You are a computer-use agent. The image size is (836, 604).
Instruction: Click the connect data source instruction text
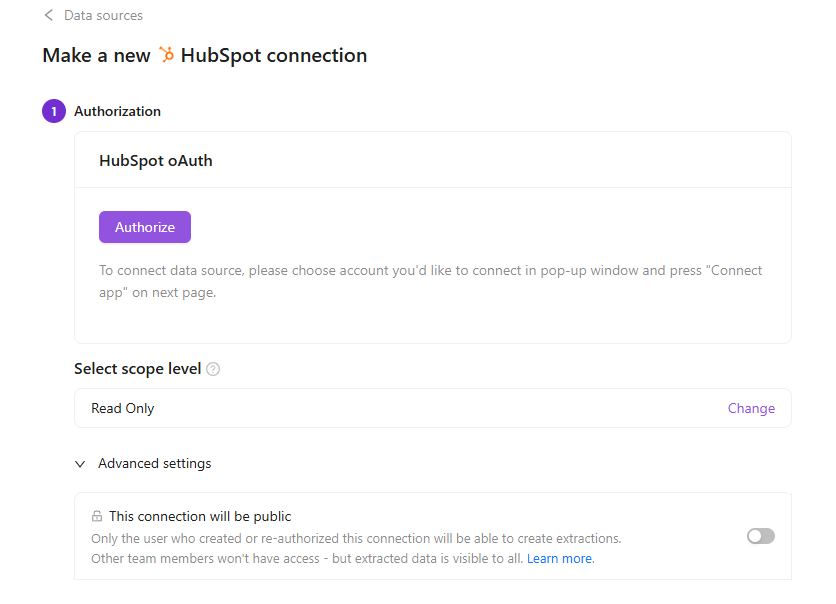[x=430, y=281]
